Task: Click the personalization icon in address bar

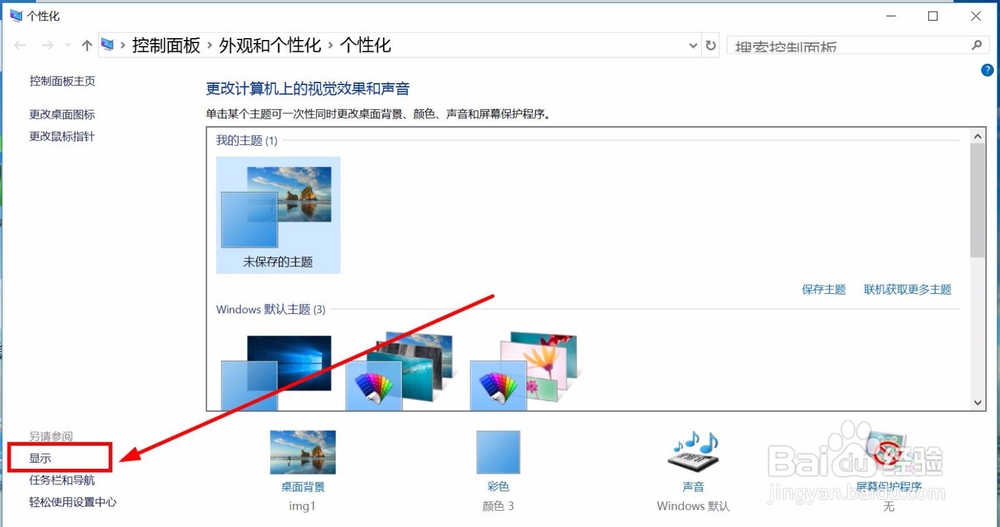Action: pos(108,45)
